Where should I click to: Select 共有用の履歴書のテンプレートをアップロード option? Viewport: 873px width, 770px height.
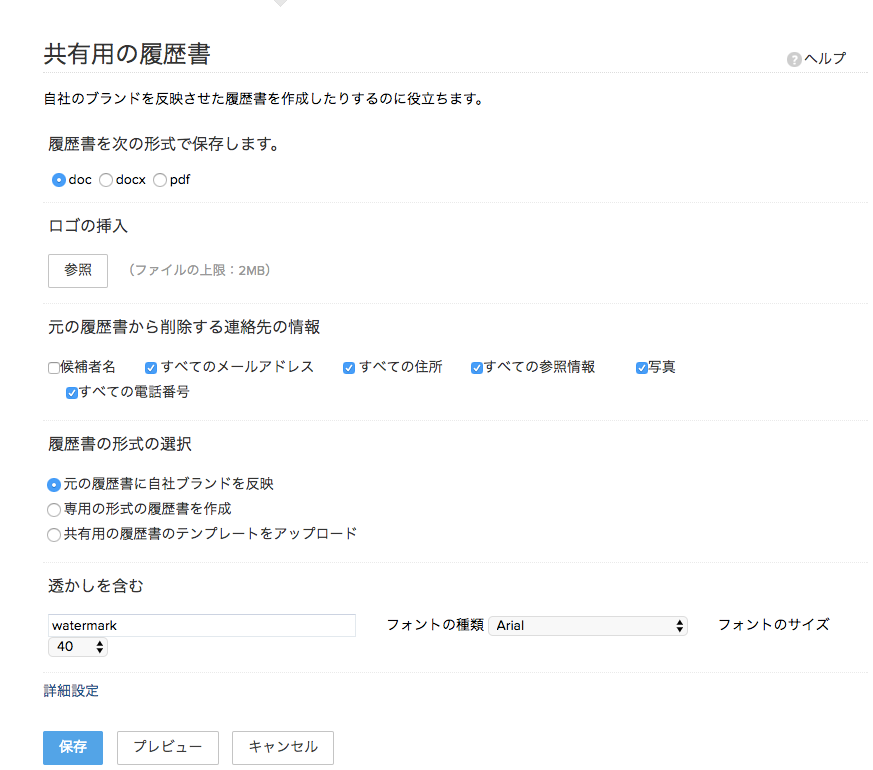(x=53, y=534)
